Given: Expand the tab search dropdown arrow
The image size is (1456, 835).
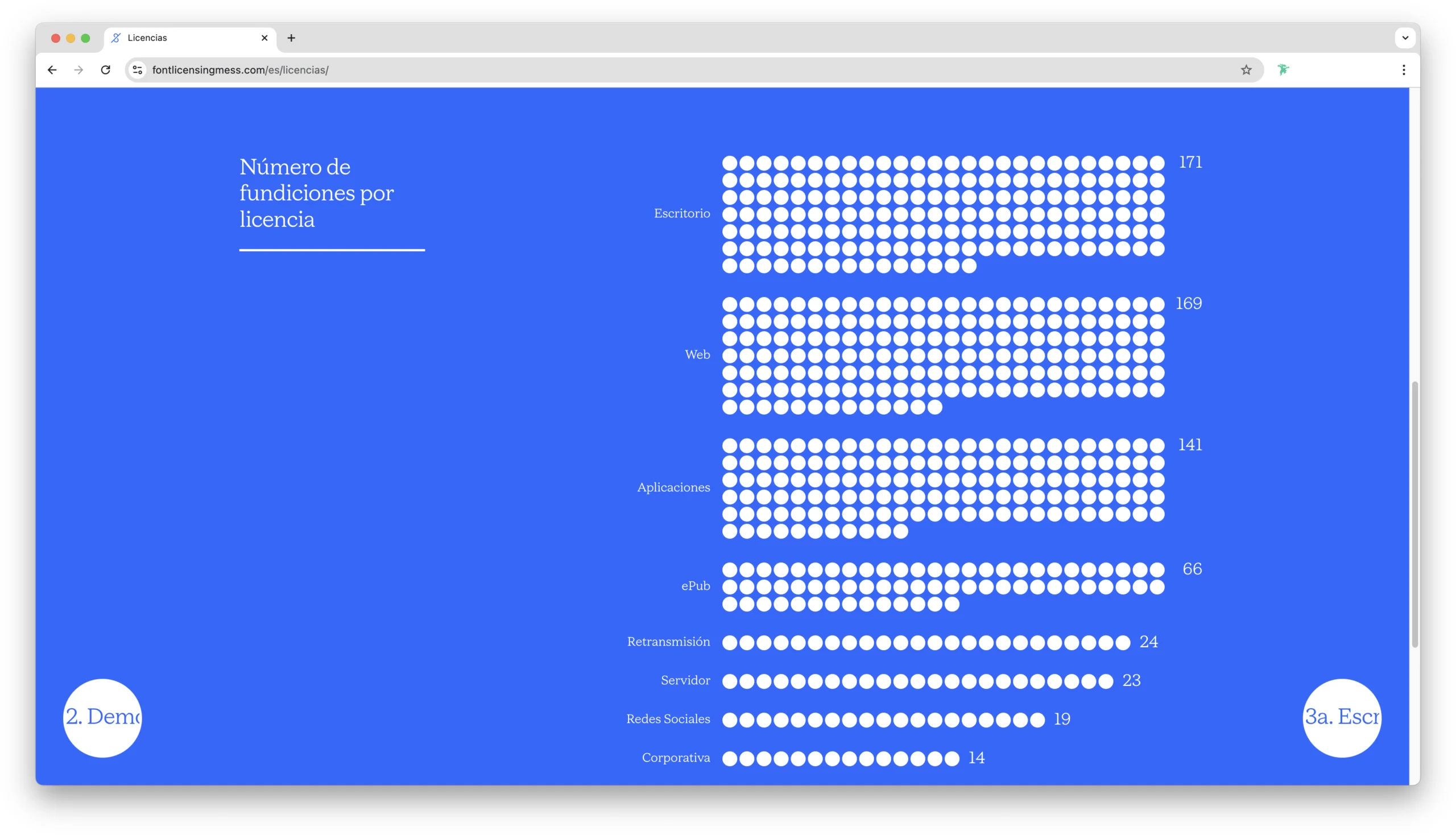Looking at the screenshot, I should tap(1405, 38).
